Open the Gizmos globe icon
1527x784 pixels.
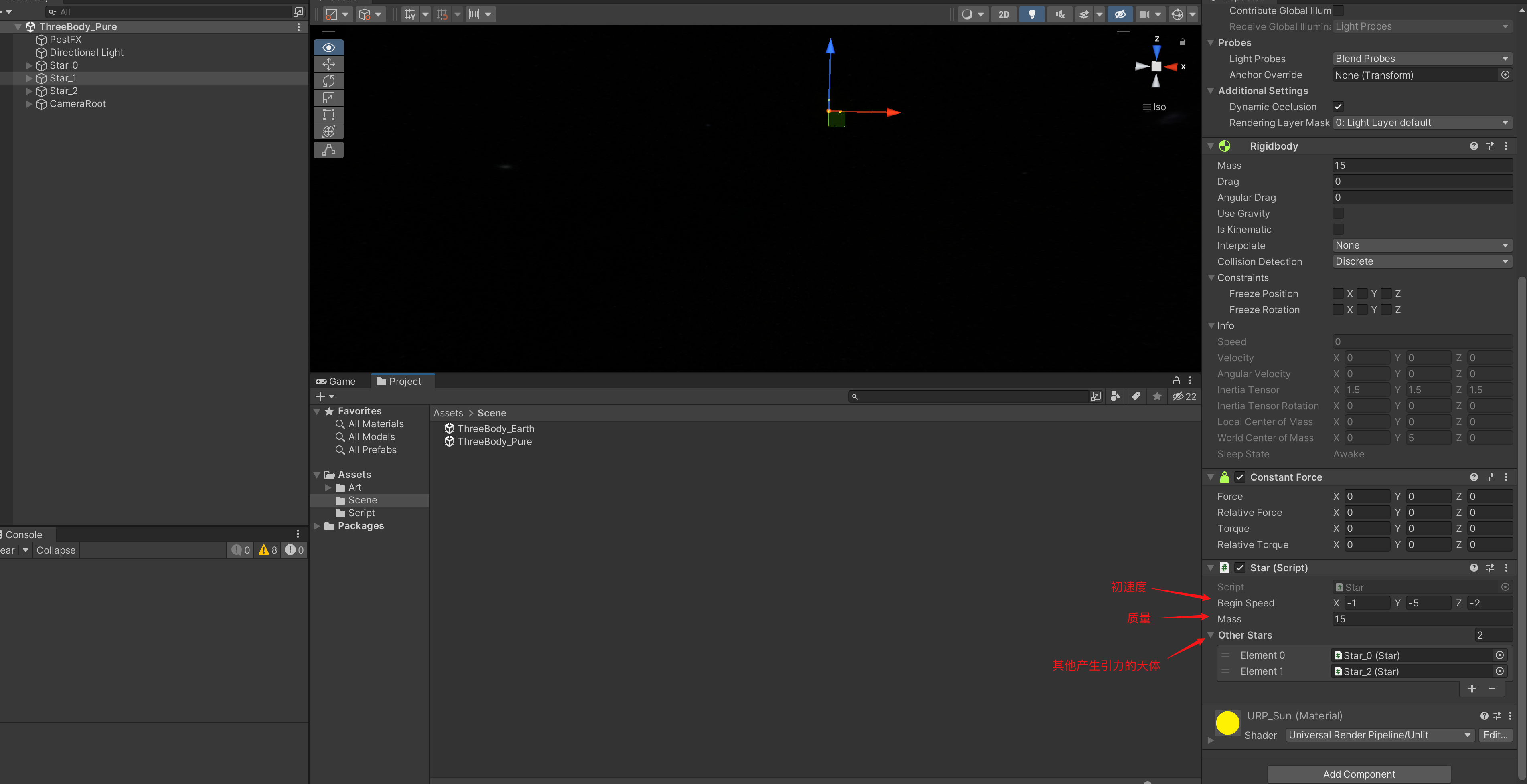[x=1177, y=14]
